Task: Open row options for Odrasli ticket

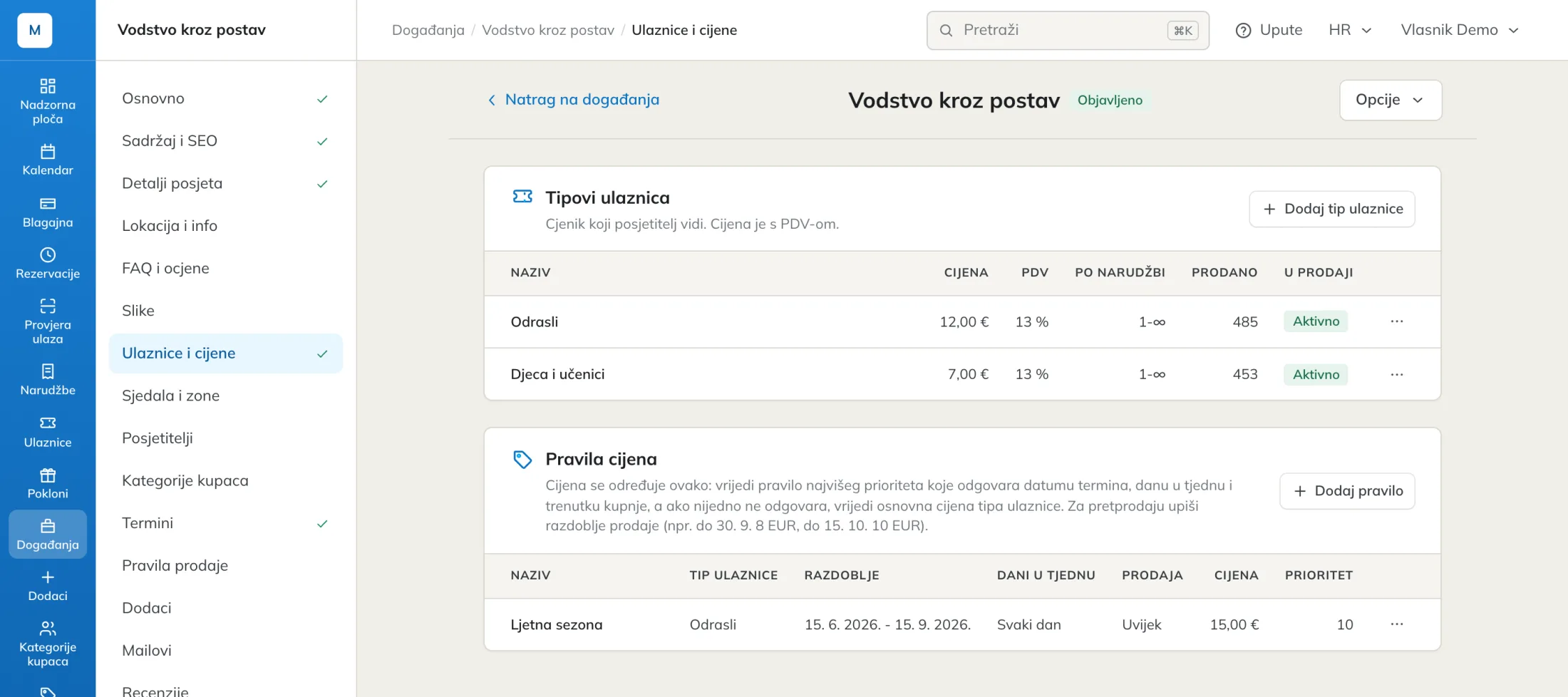Action: click(1397, 321)
